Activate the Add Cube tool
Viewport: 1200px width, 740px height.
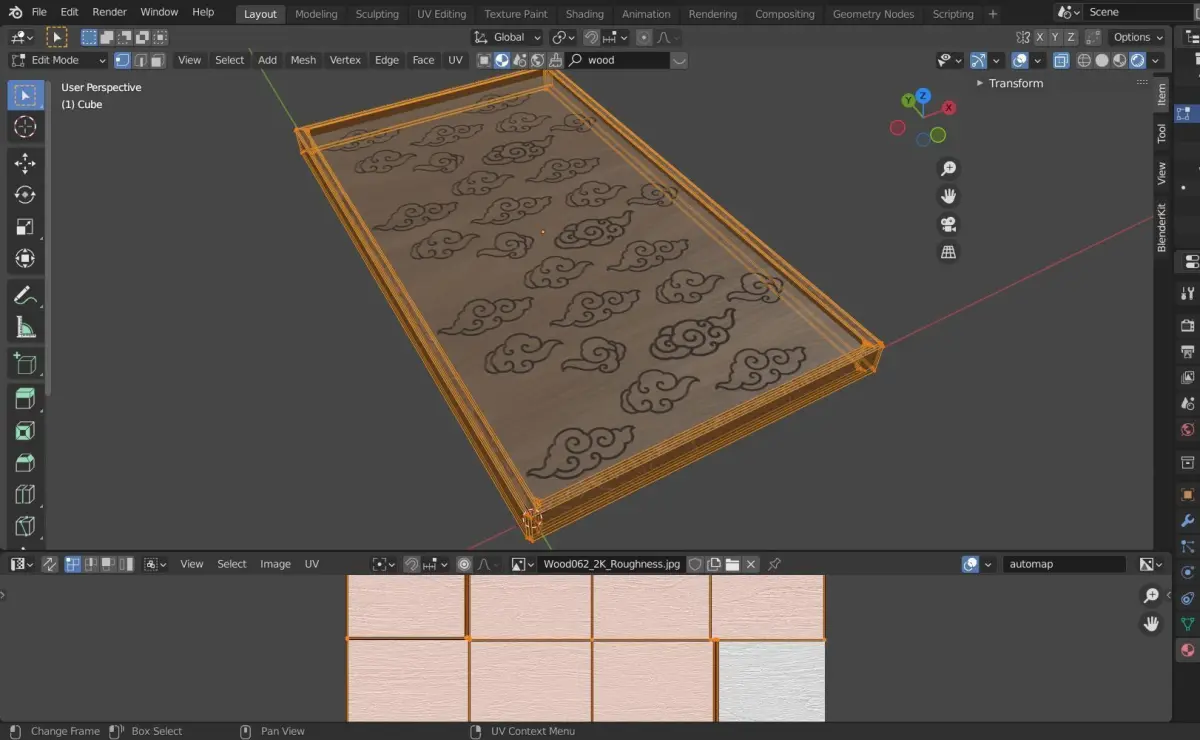(26, 363)
